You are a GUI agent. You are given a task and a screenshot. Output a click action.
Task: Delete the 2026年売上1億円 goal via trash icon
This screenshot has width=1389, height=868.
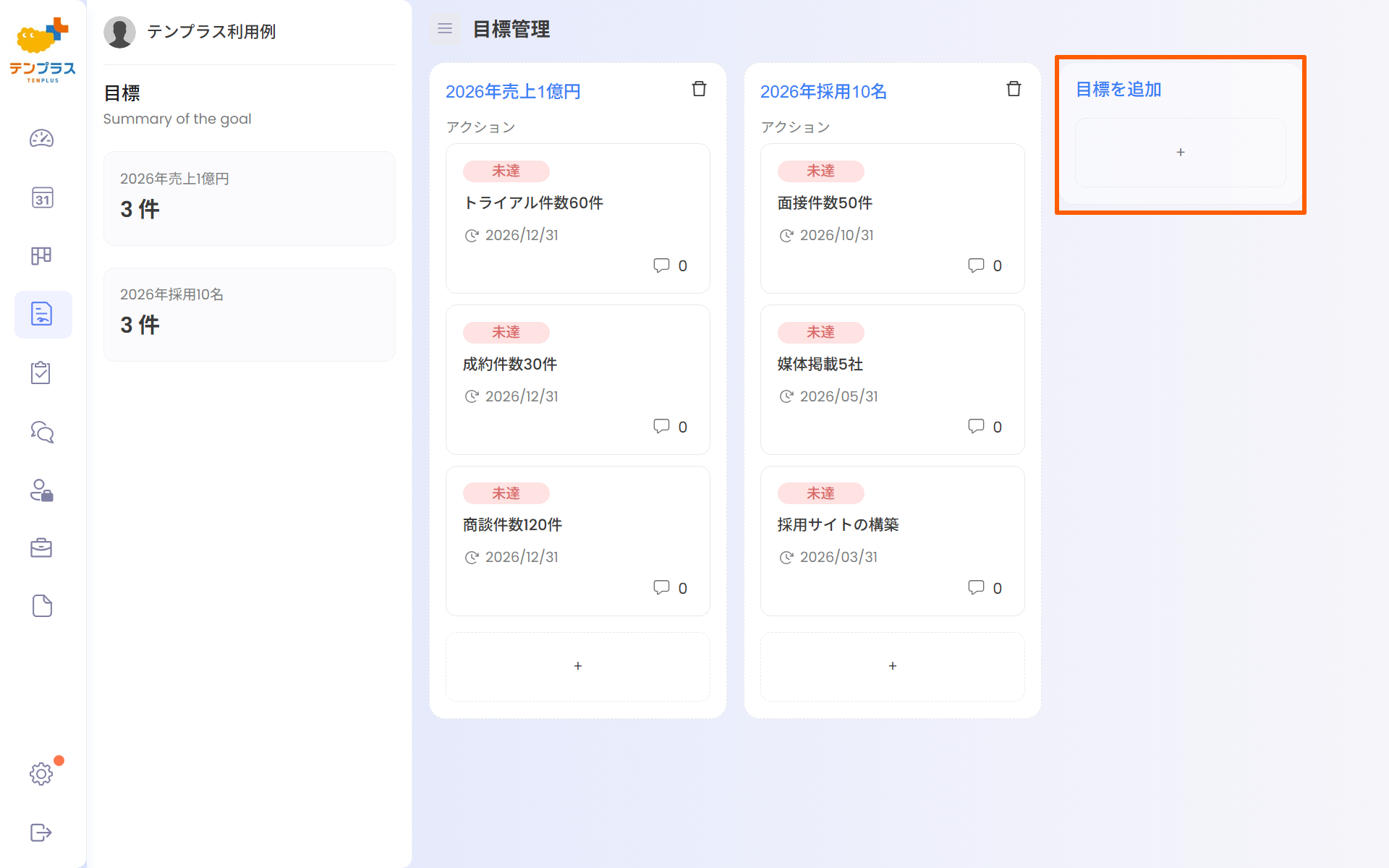tap(699, 89)
